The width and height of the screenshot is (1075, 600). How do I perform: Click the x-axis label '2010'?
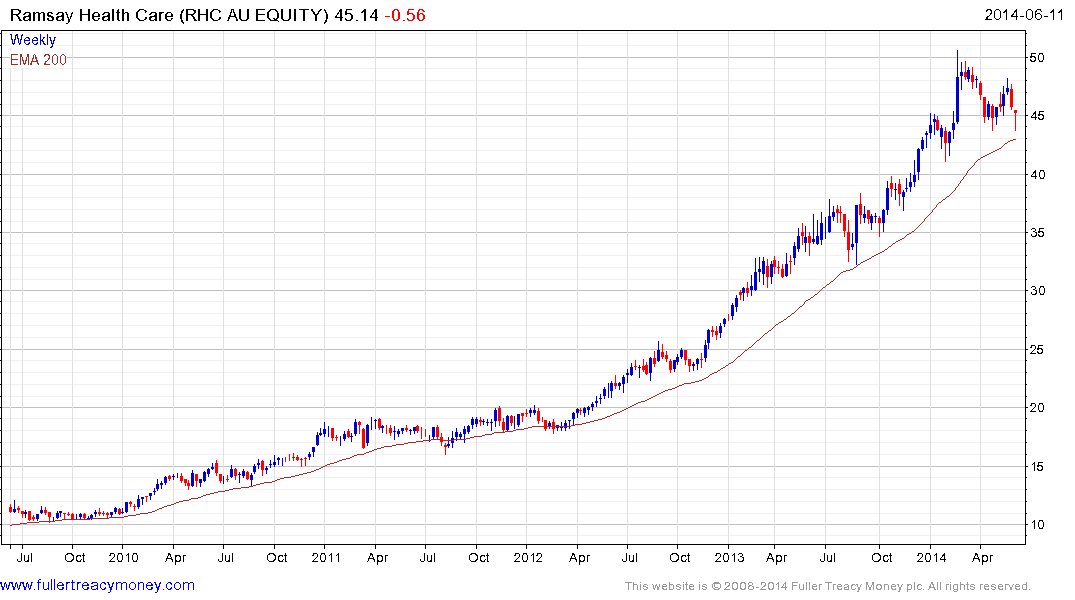(x=124, y=557)
